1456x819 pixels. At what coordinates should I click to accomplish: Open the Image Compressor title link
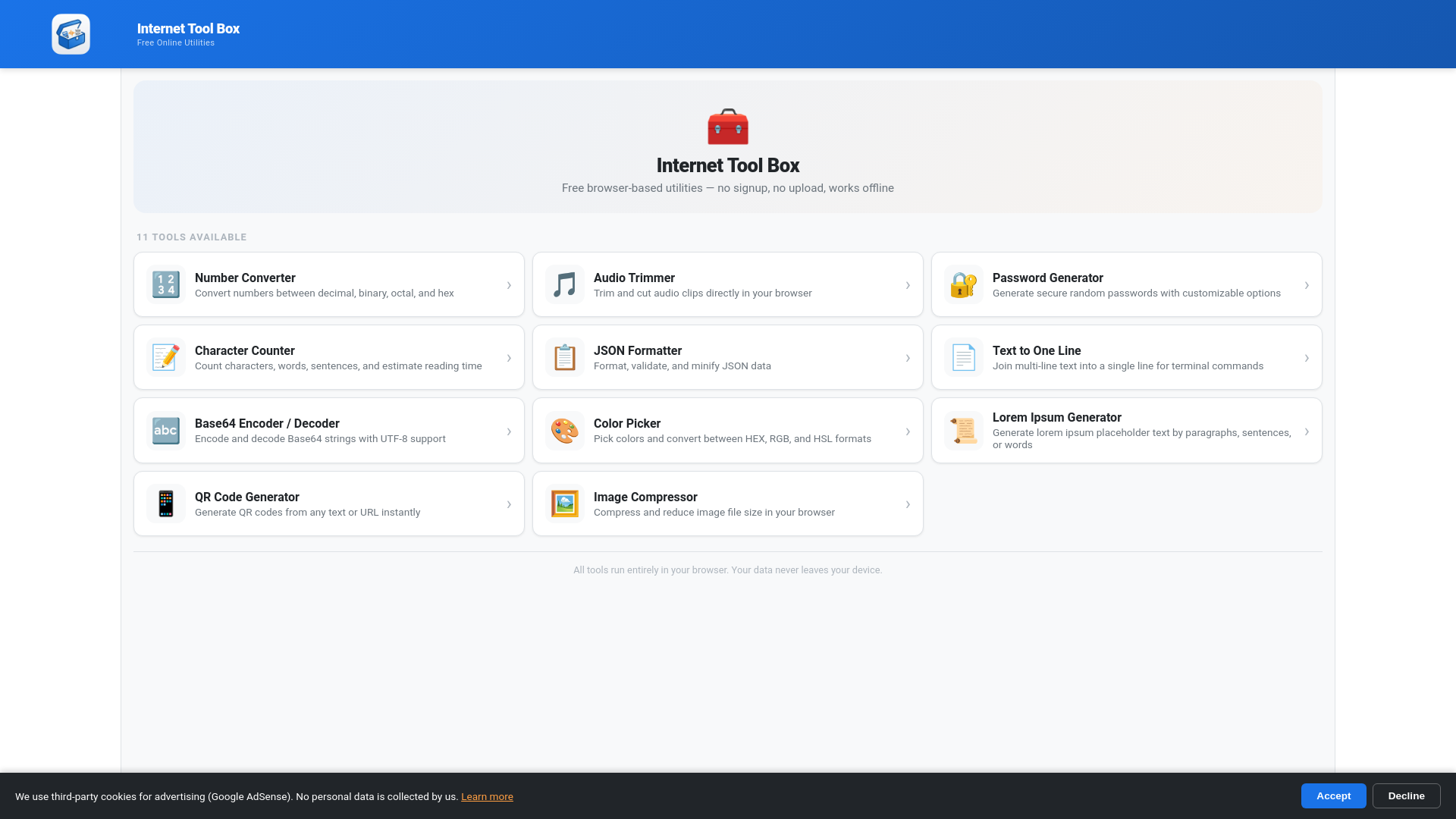click(645, 497)
